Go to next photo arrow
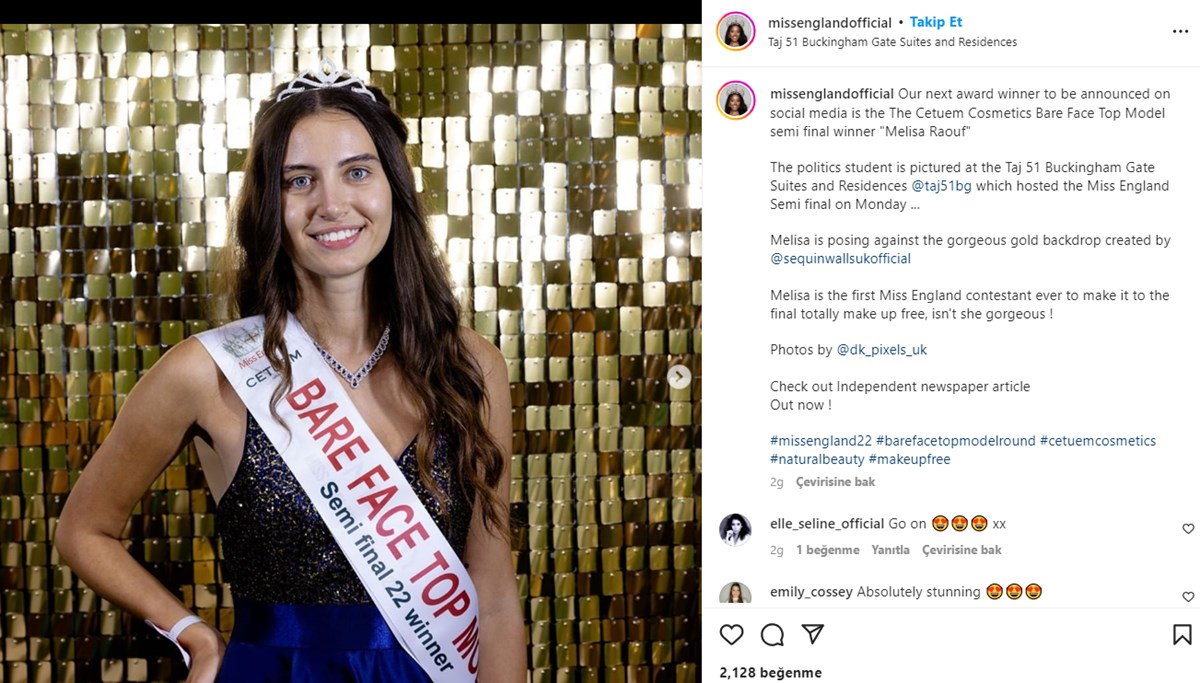This screenshot has height=683, width=1200. [x=679, y=377]
